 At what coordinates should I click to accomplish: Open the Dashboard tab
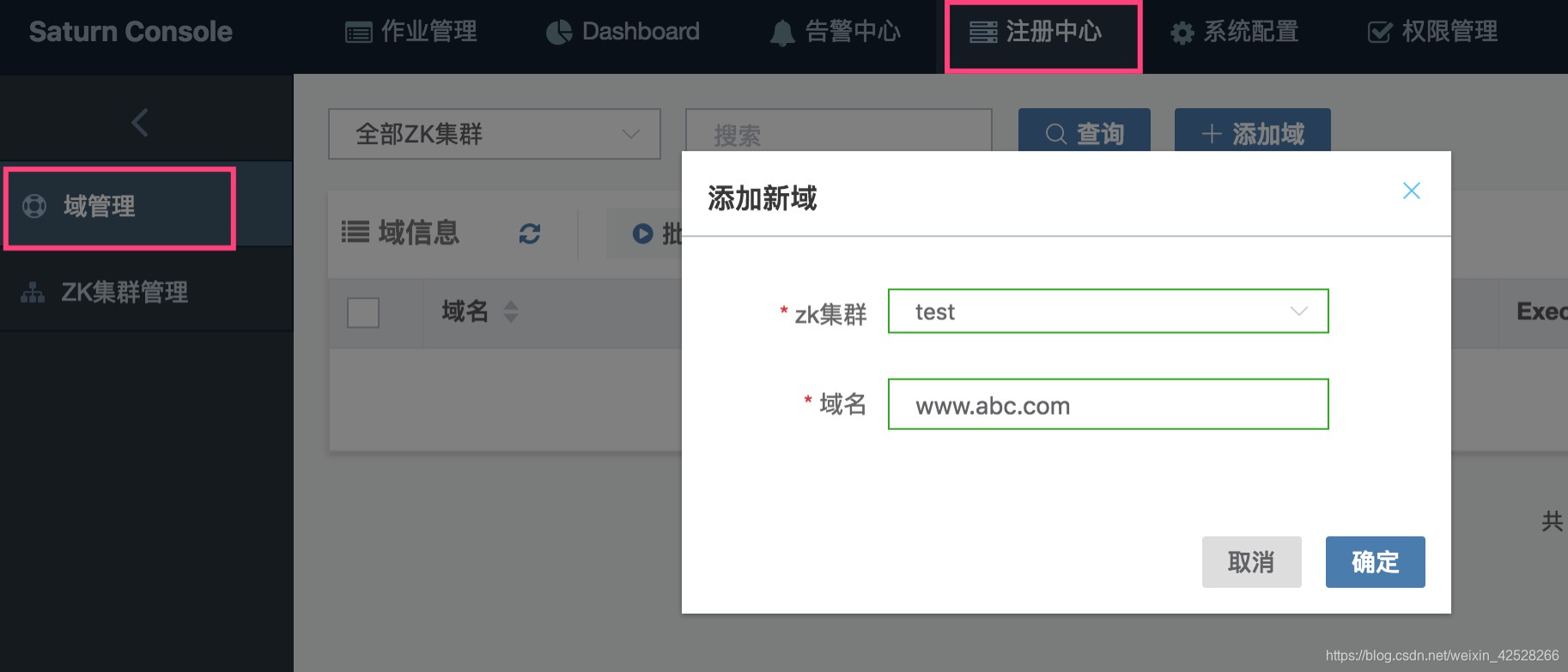pos(623,32)
